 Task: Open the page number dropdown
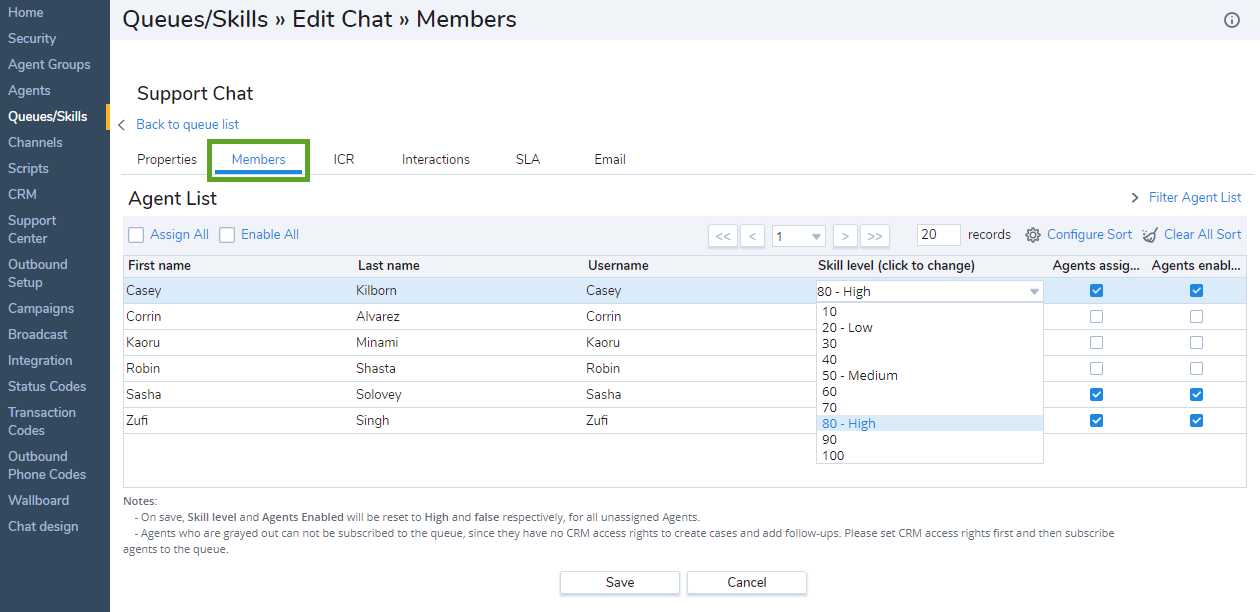click(799, 236)
